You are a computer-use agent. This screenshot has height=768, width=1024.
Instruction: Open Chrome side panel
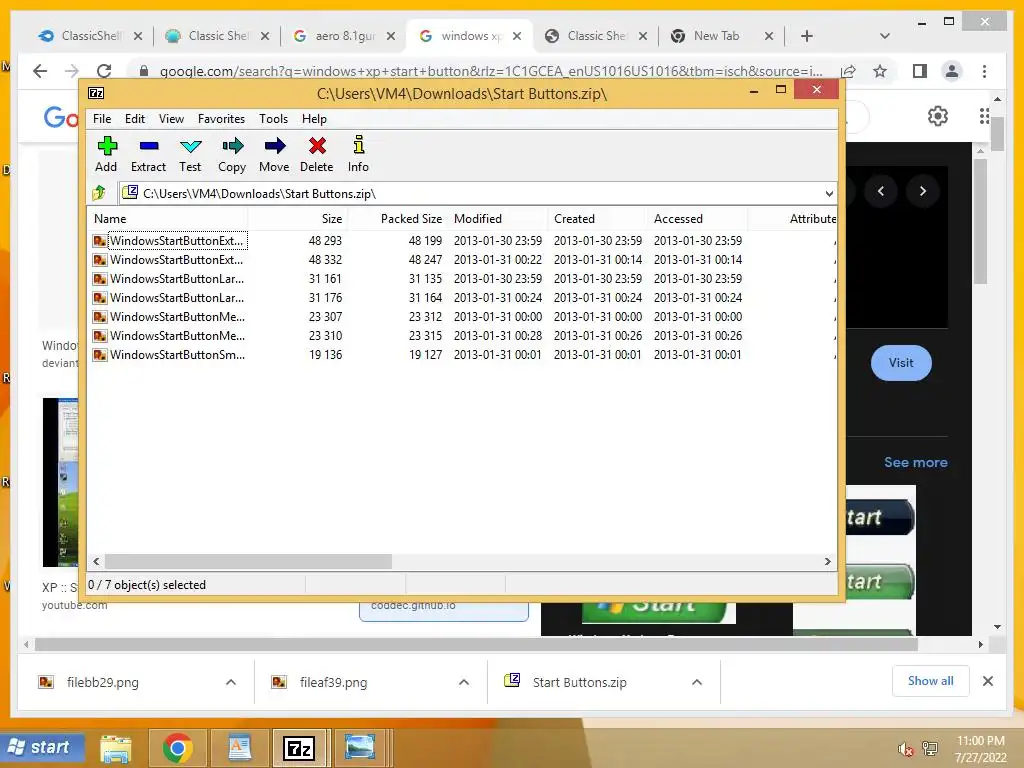pyautogui.click(x=920, y=71)
